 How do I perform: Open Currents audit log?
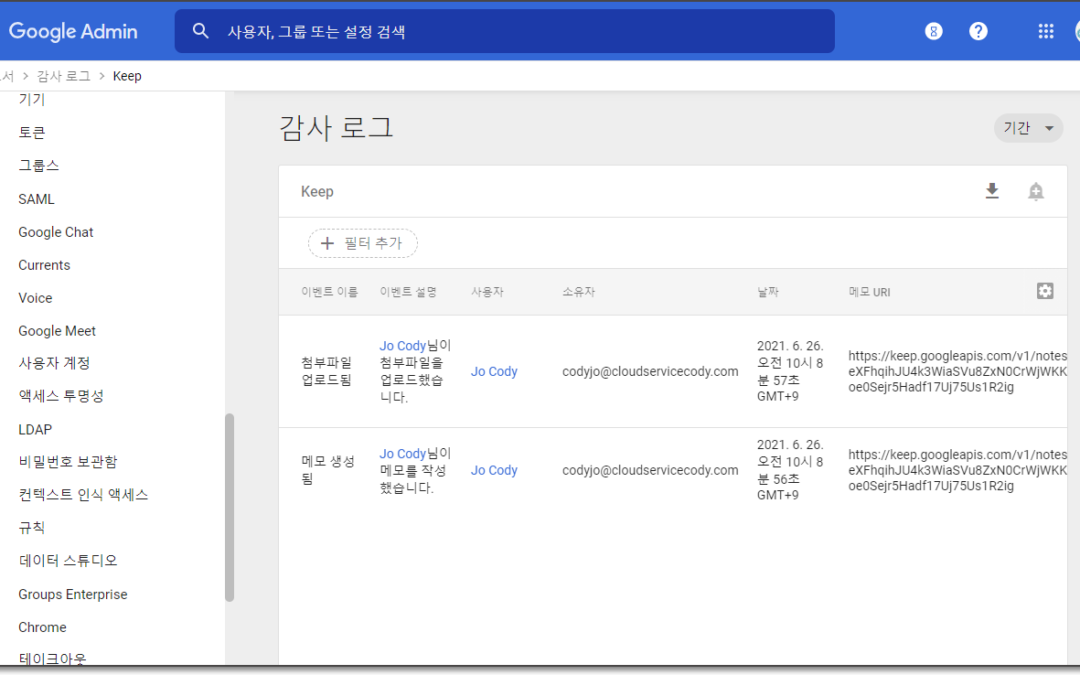(x=44, y=265)
